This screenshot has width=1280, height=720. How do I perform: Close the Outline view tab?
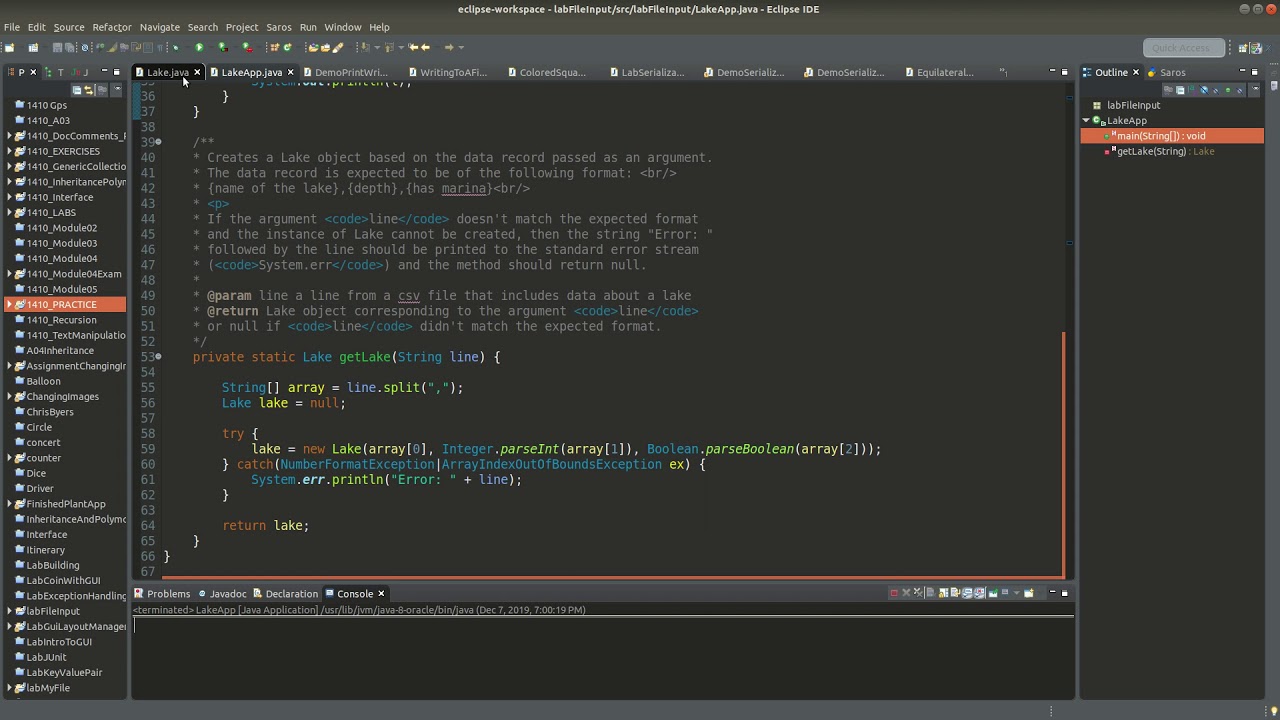click(x=1136, y=72)
